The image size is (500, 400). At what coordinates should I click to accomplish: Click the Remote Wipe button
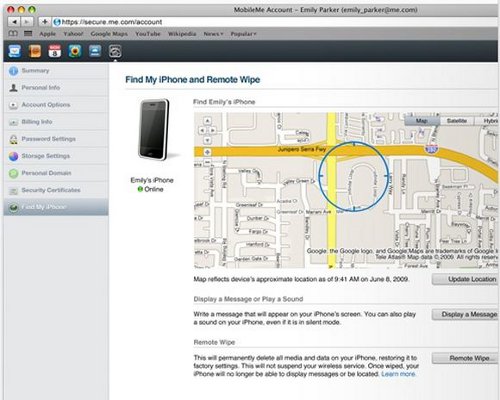click(466, 358)
